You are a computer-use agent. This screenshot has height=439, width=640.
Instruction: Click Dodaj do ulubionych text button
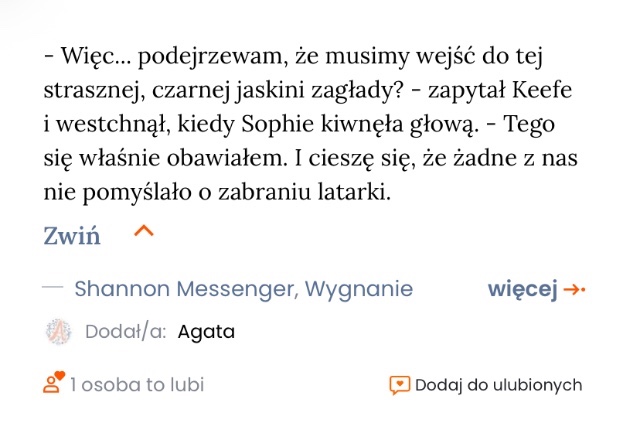[x=498, y=385]
